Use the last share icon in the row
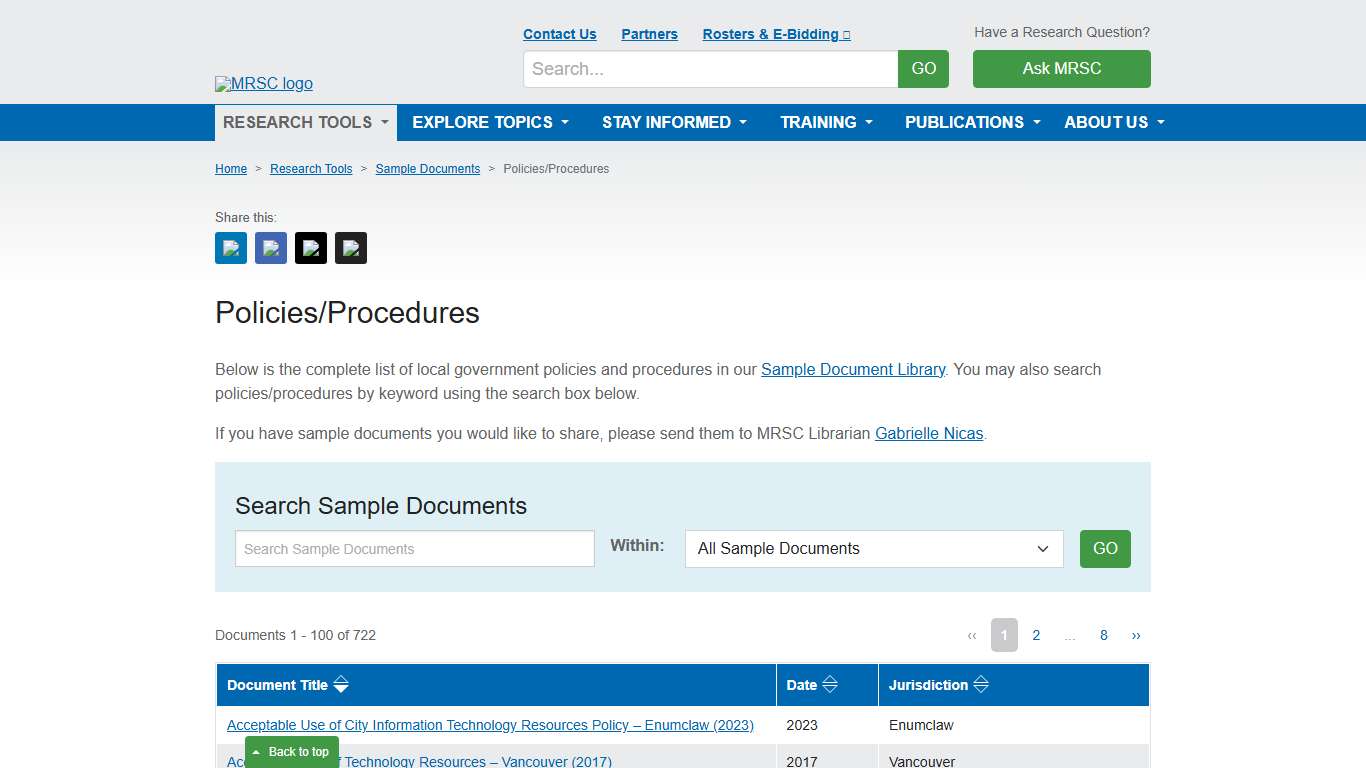 (x=350, y=247)
